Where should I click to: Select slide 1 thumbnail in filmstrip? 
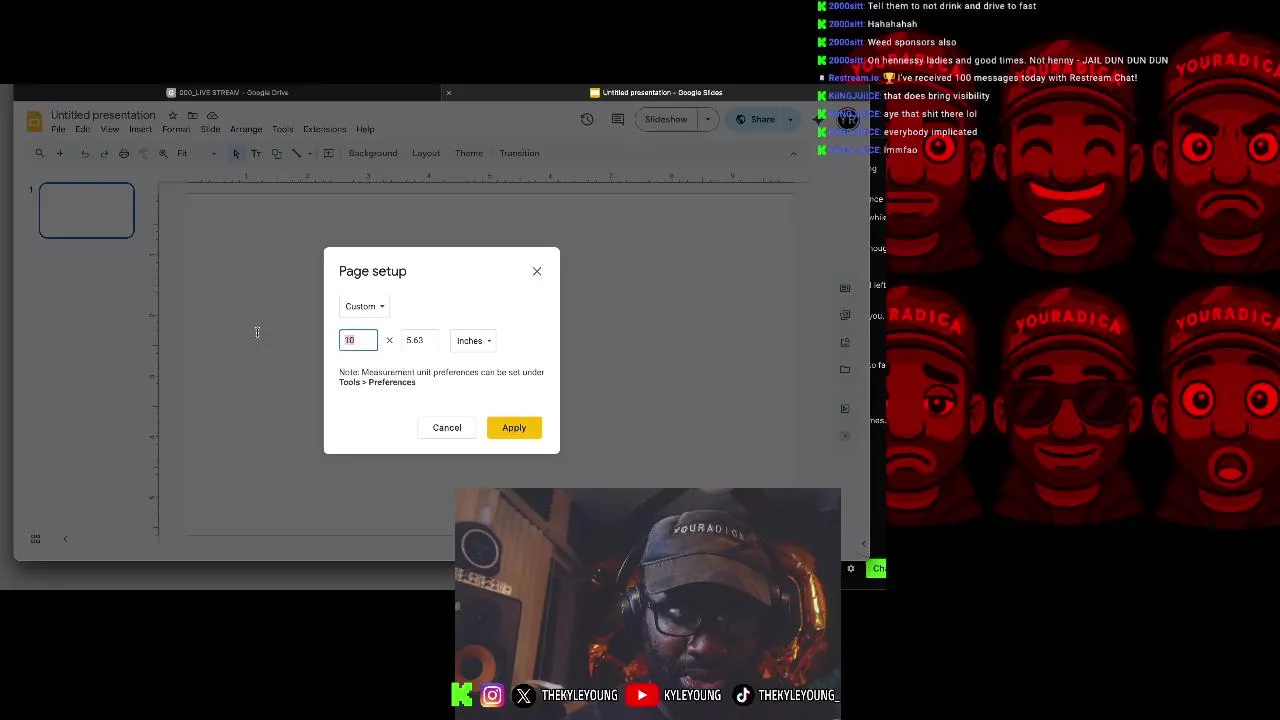click(x=87, y=210)
